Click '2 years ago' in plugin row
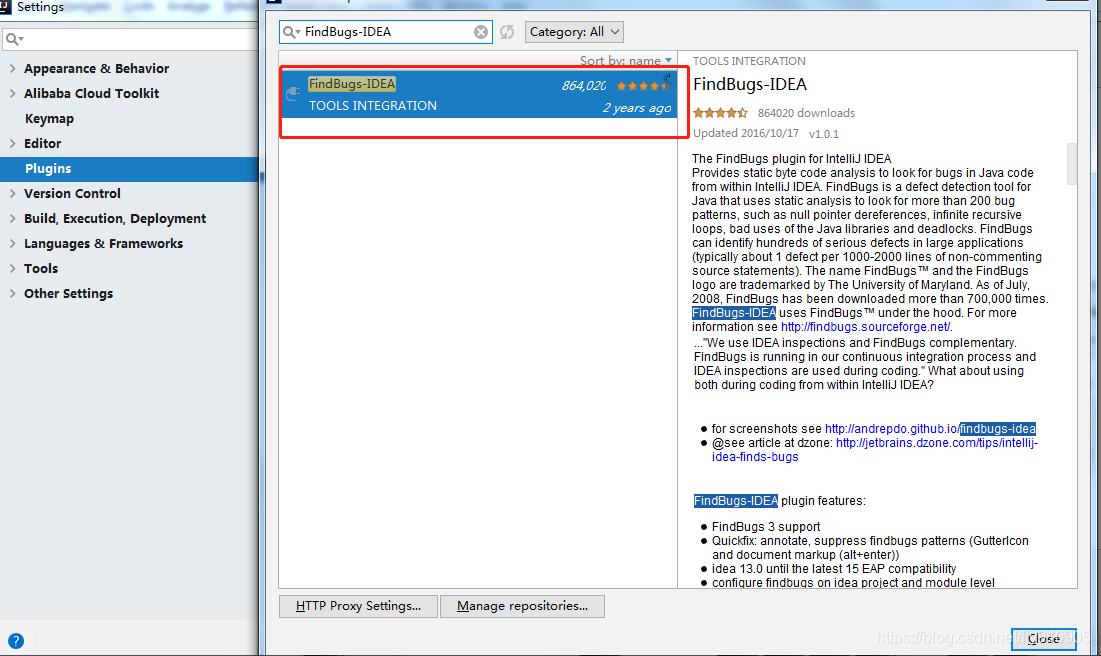This screenshot has width=1101, height=656. [x=637, y=108]
